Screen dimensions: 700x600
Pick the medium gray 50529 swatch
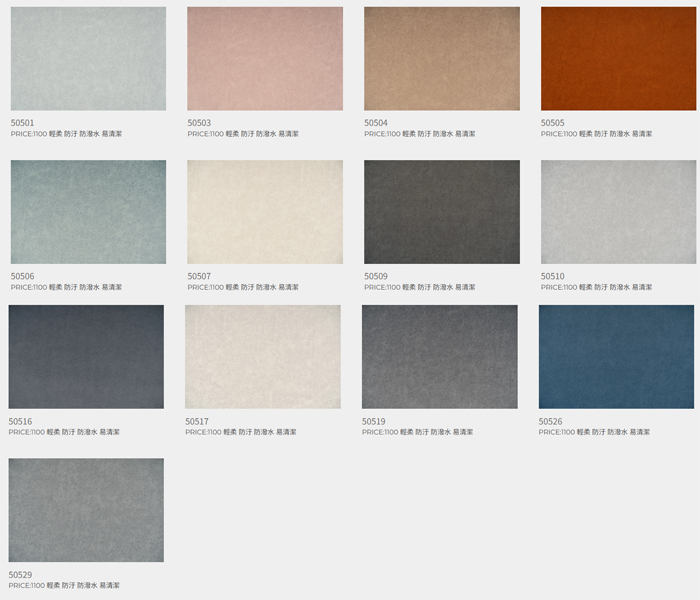click(x=86, y=510)
